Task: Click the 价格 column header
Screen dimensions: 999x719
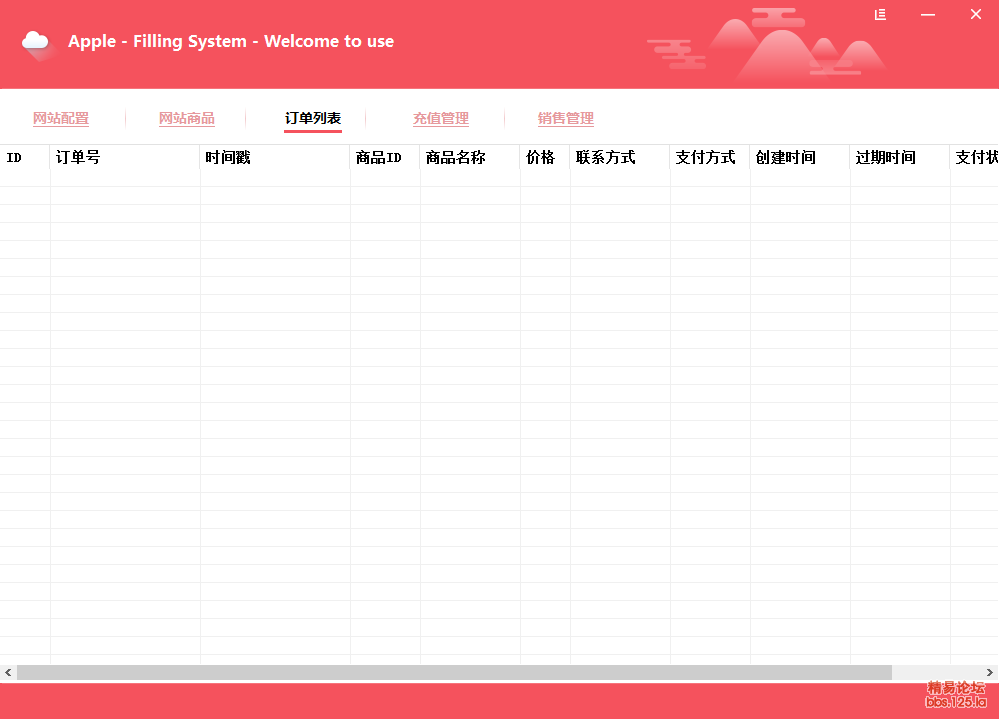Action: point(544,158)
